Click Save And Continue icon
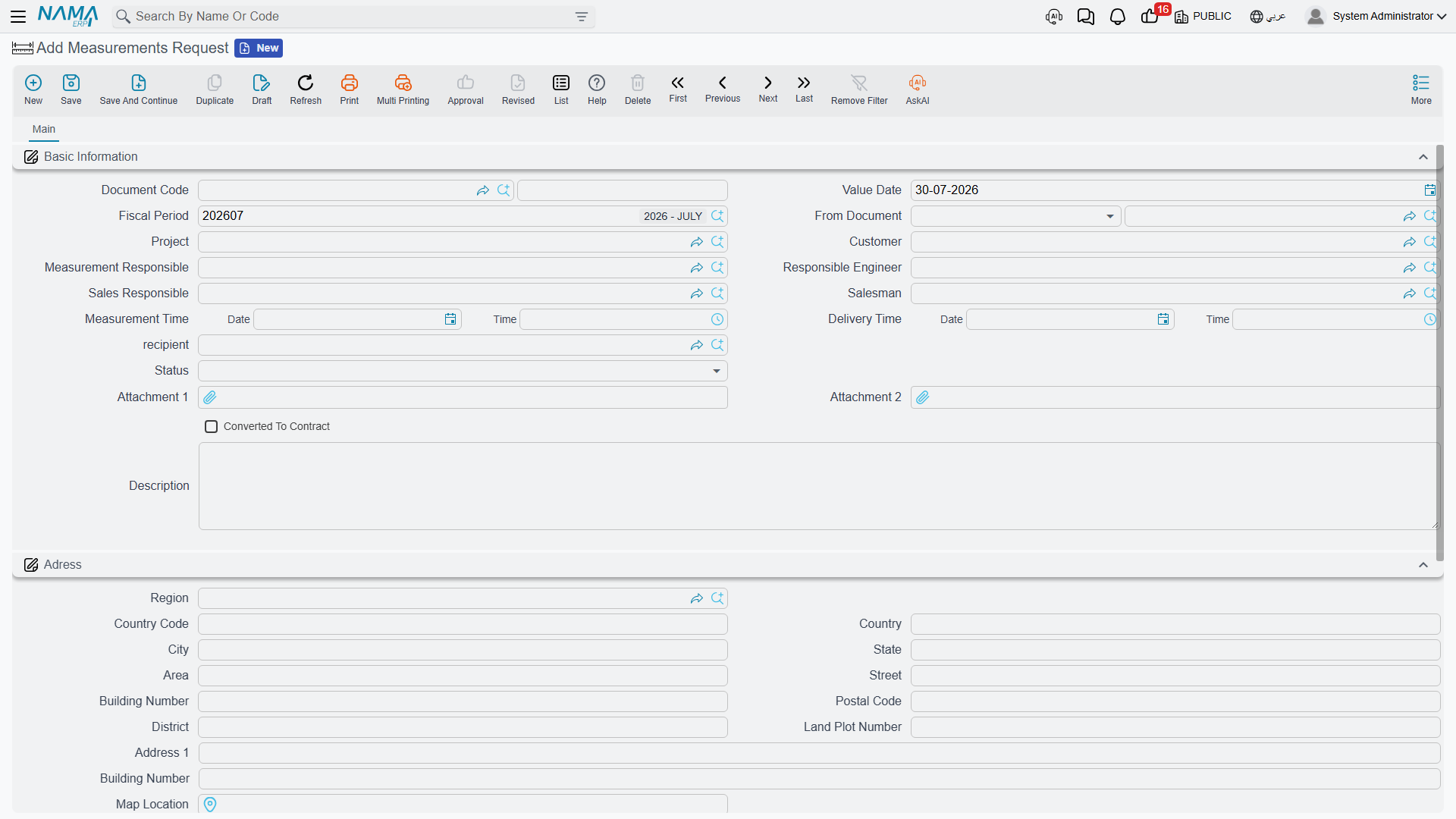Image resolution: width=1456 pixels, height=819 pixels. (139, 89)
